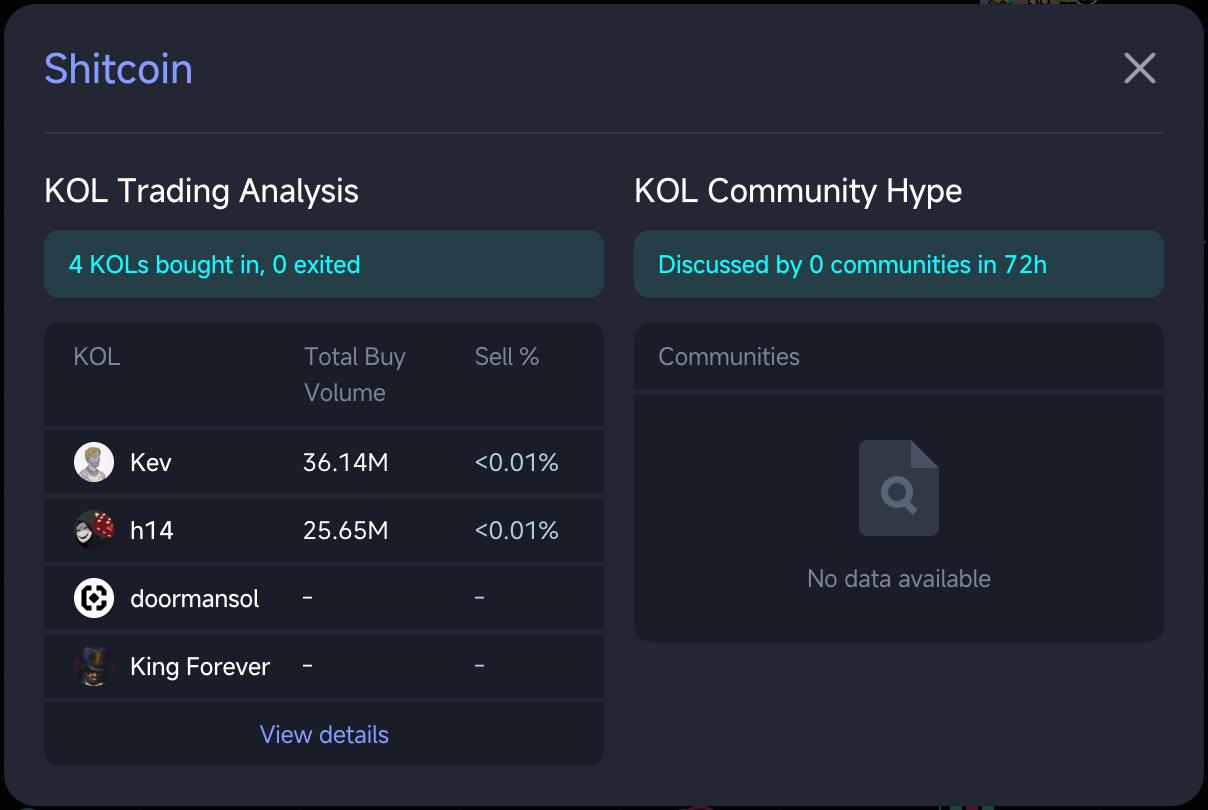This screenshot has height=810, width=1208.
Task: Click the KOL column header
Action: (97, 357)
